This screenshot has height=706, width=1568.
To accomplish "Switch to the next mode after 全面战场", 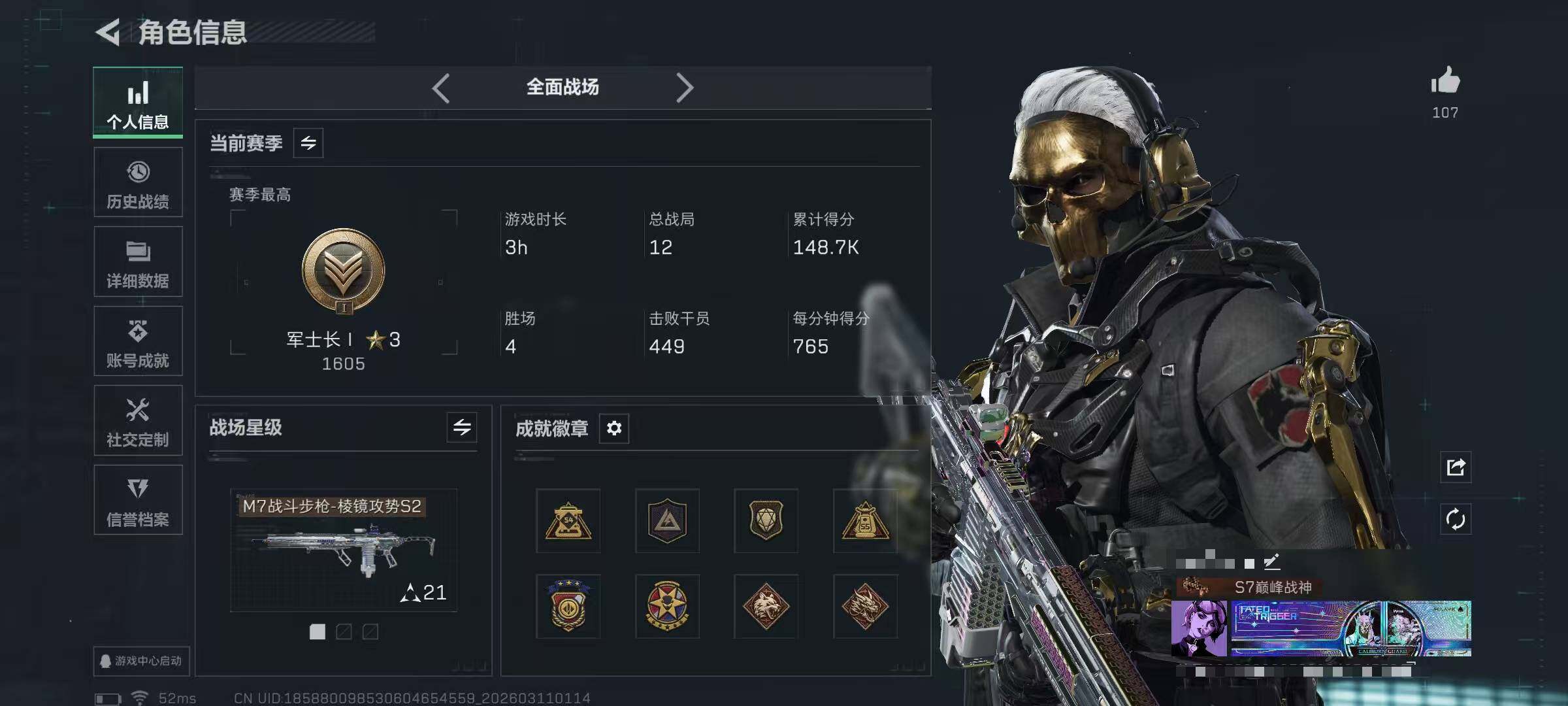I will [x=684, y=88].
